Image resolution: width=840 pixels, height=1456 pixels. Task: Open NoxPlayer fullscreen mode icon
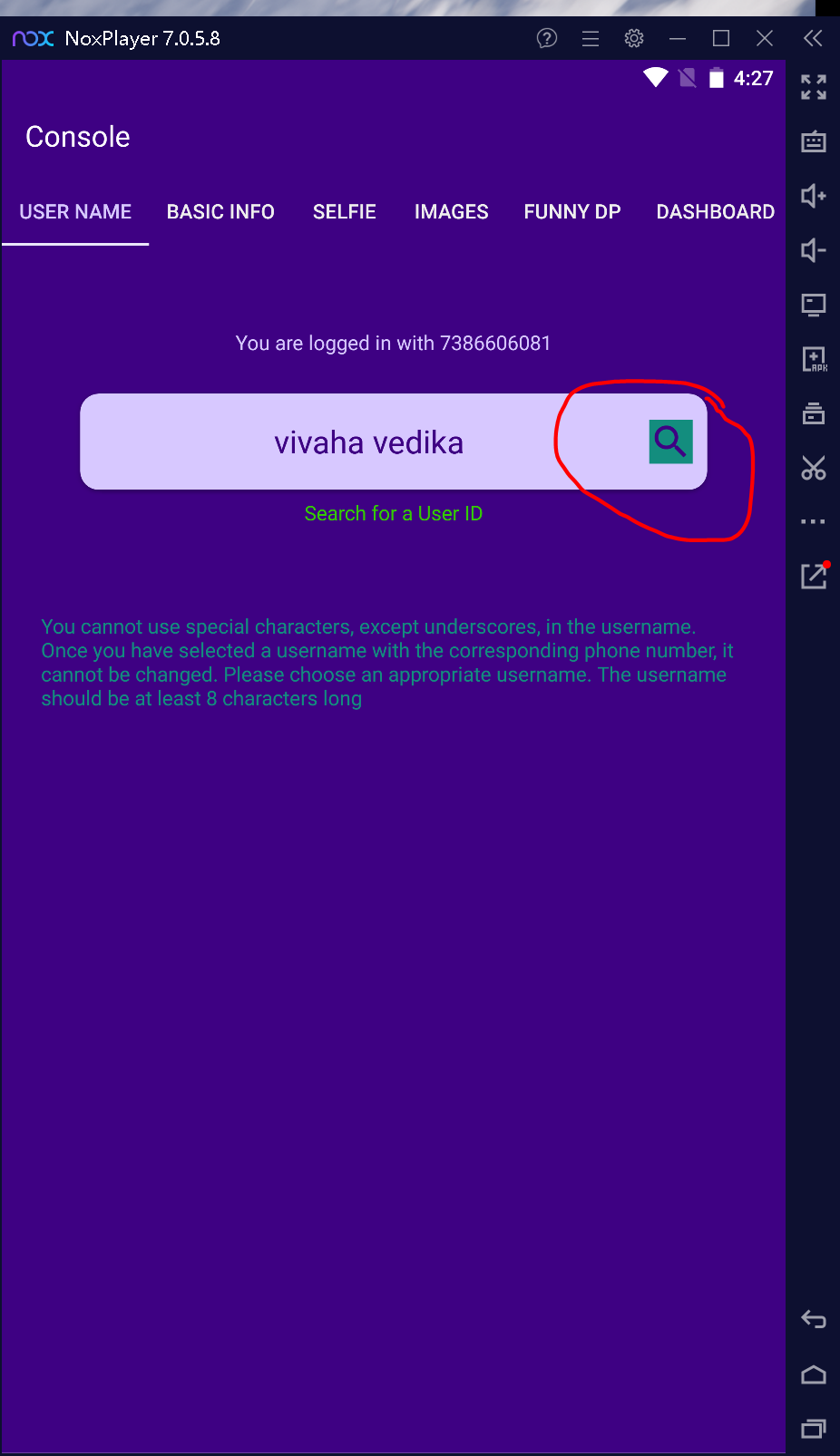pos(814,87)
